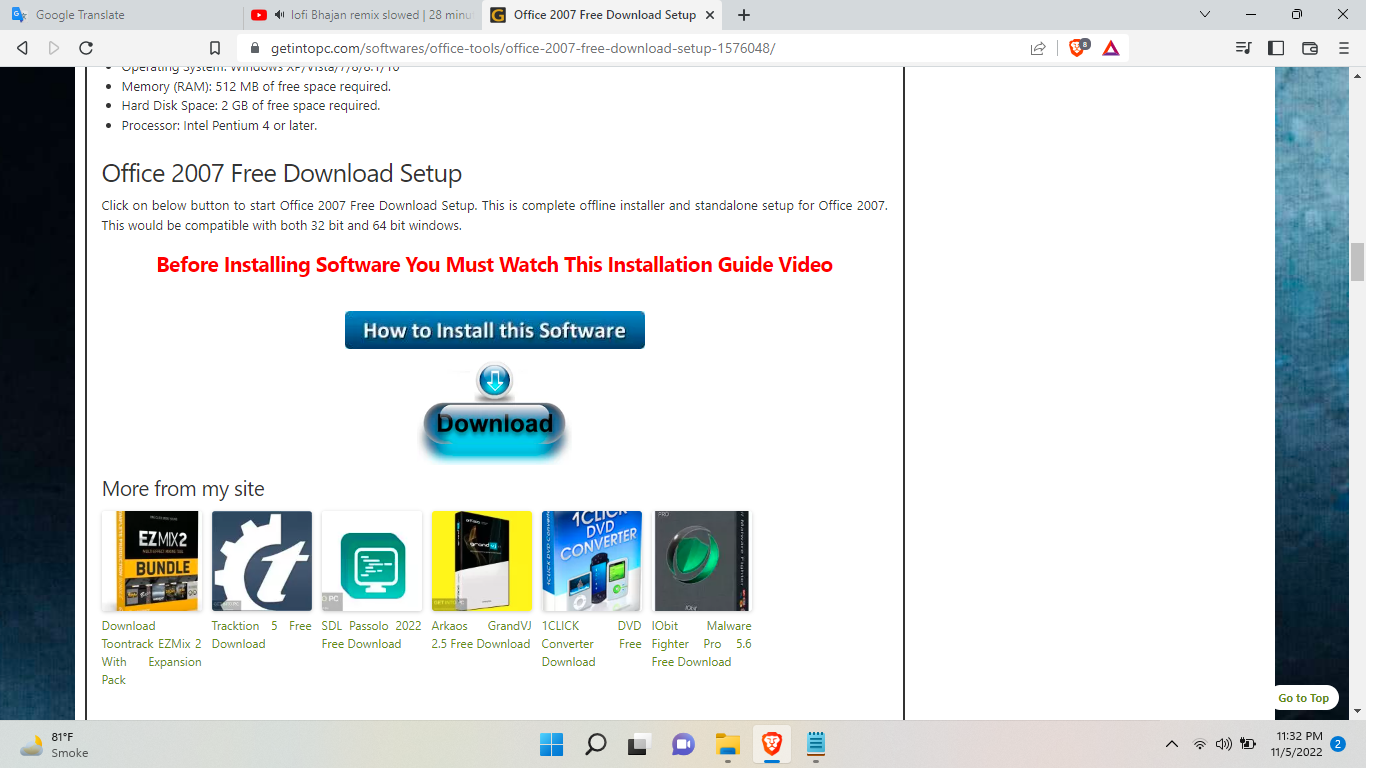Open the IObit Malware Fighter thumbnail
Image resolution: width=1374 pixels, height=776 pixels.
point(702,561)
